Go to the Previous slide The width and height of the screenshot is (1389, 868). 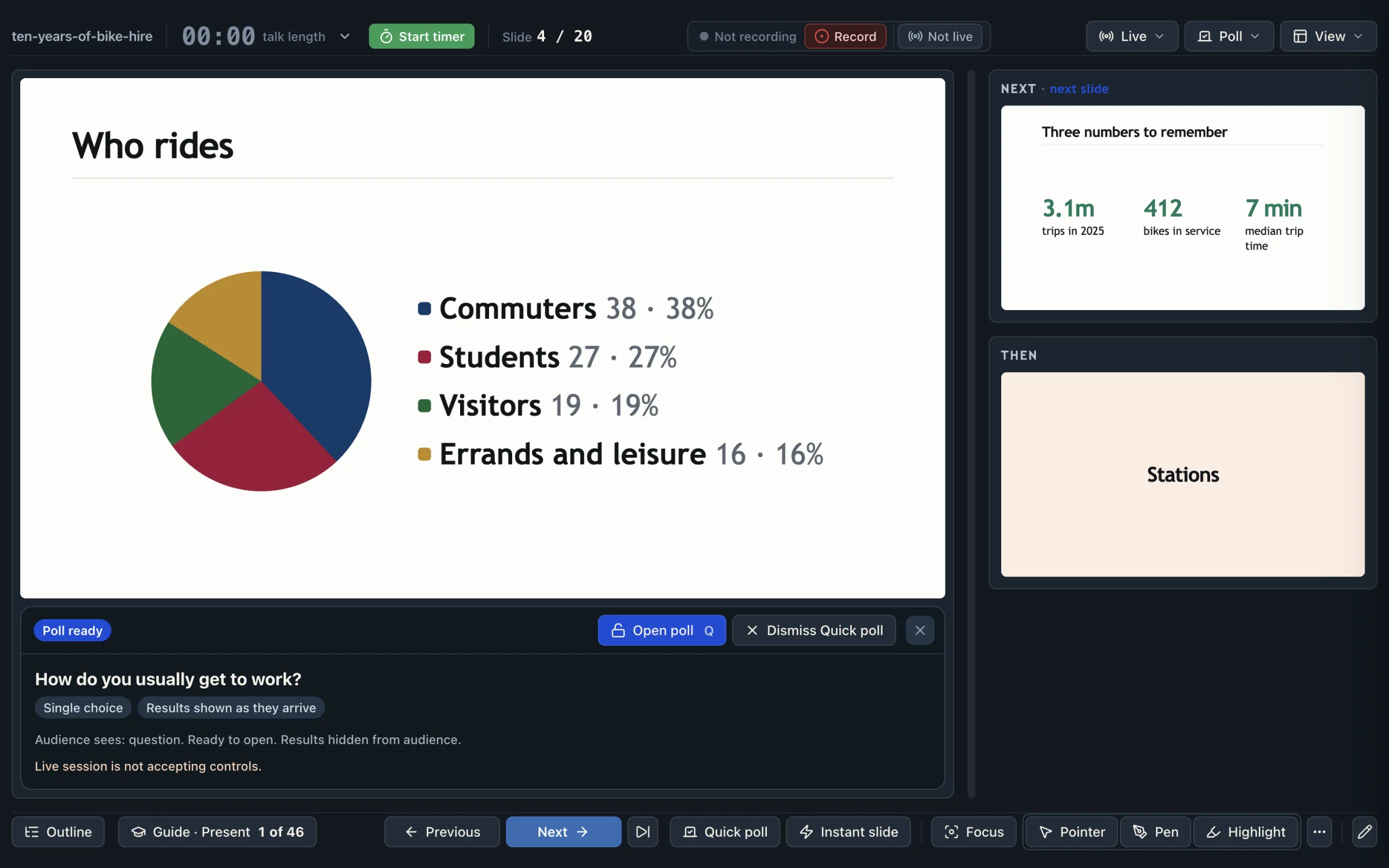click(442, 832)
